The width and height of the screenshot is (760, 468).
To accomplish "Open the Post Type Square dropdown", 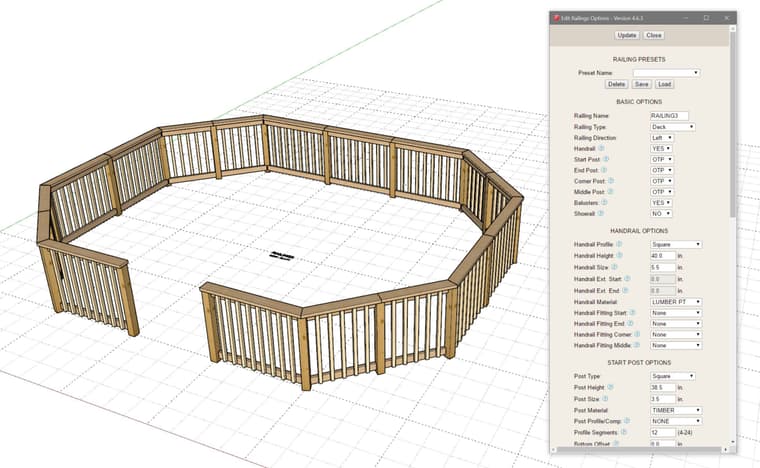I will (x=673, y=376).
